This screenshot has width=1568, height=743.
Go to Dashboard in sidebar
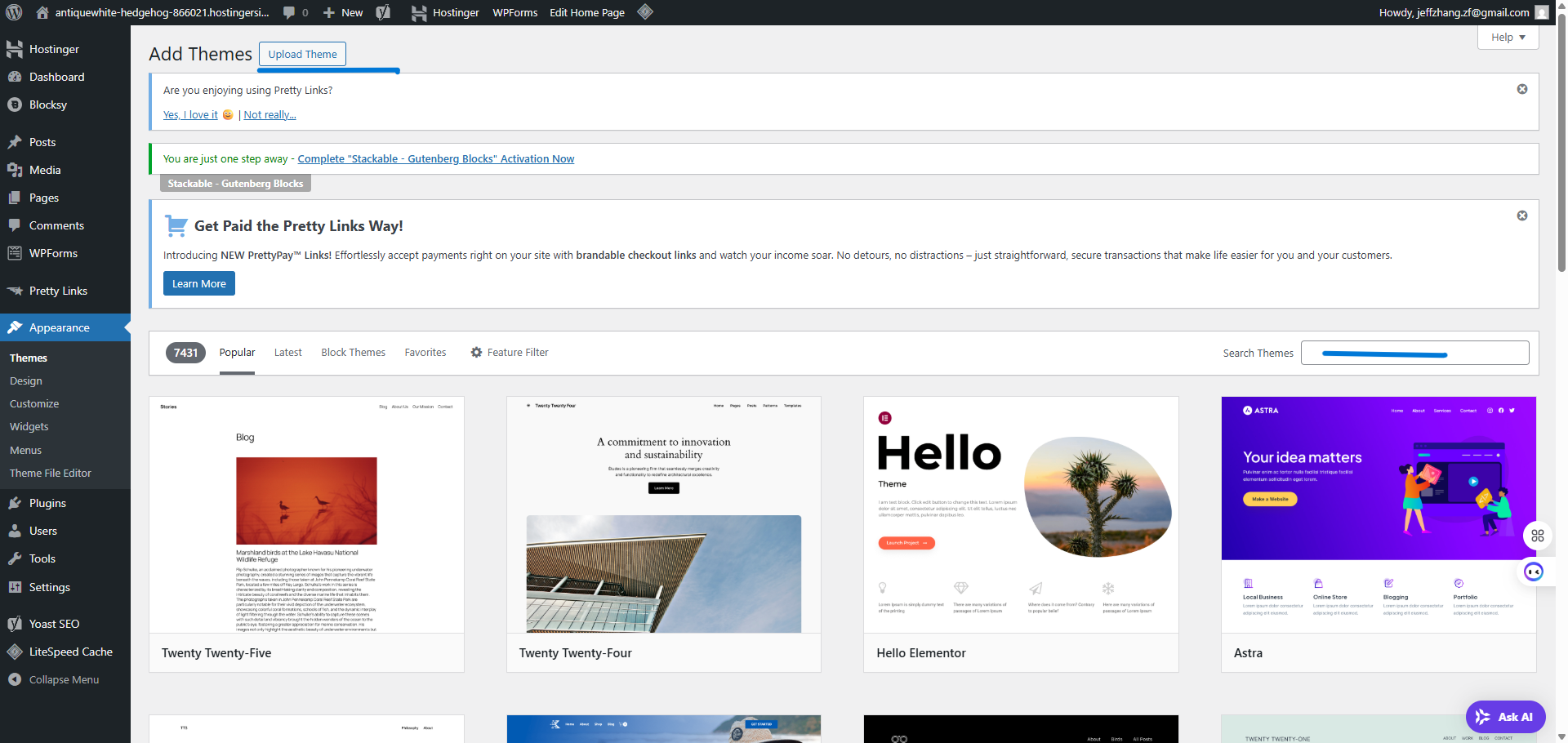click(65, 77)
